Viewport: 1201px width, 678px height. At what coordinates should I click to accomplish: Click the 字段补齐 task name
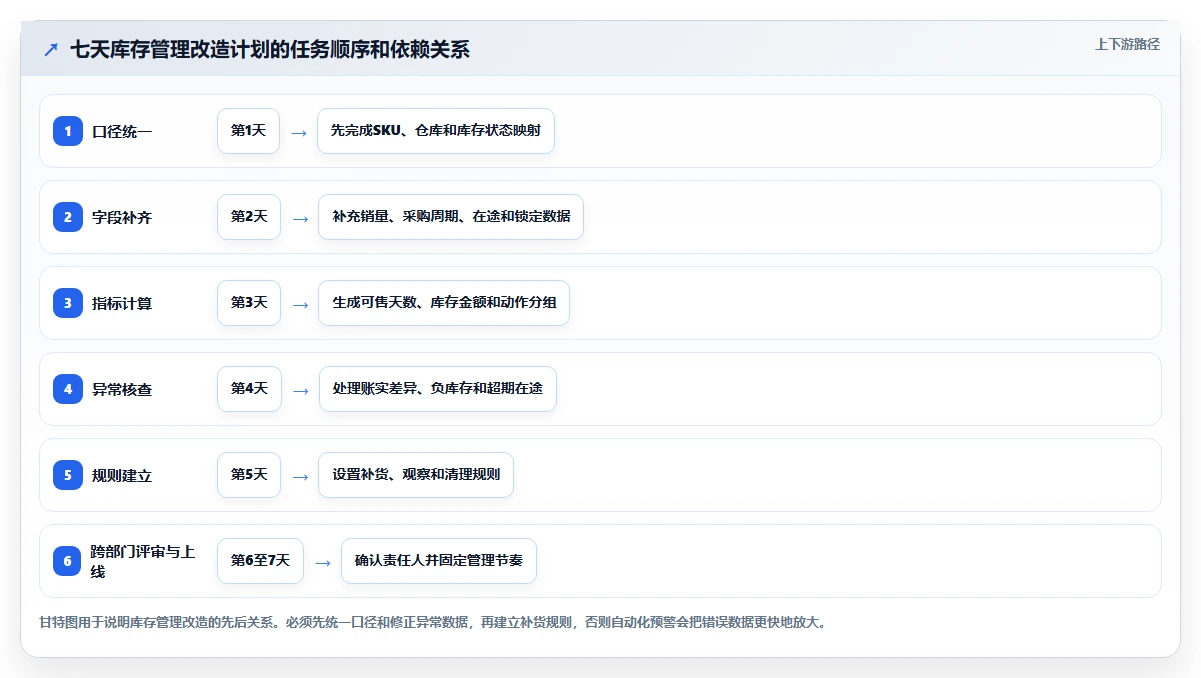coord(122,218)
